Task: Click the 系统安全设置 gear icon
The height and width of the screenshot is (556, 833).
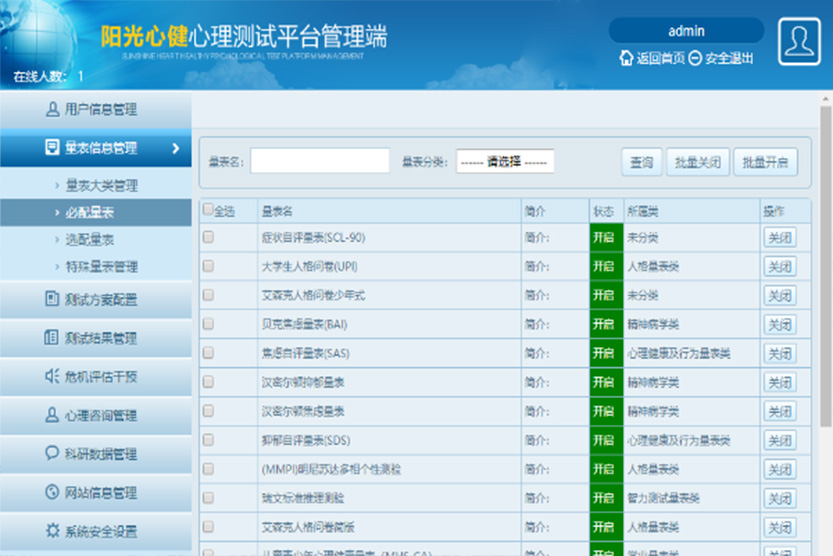Action: (53, 531)
